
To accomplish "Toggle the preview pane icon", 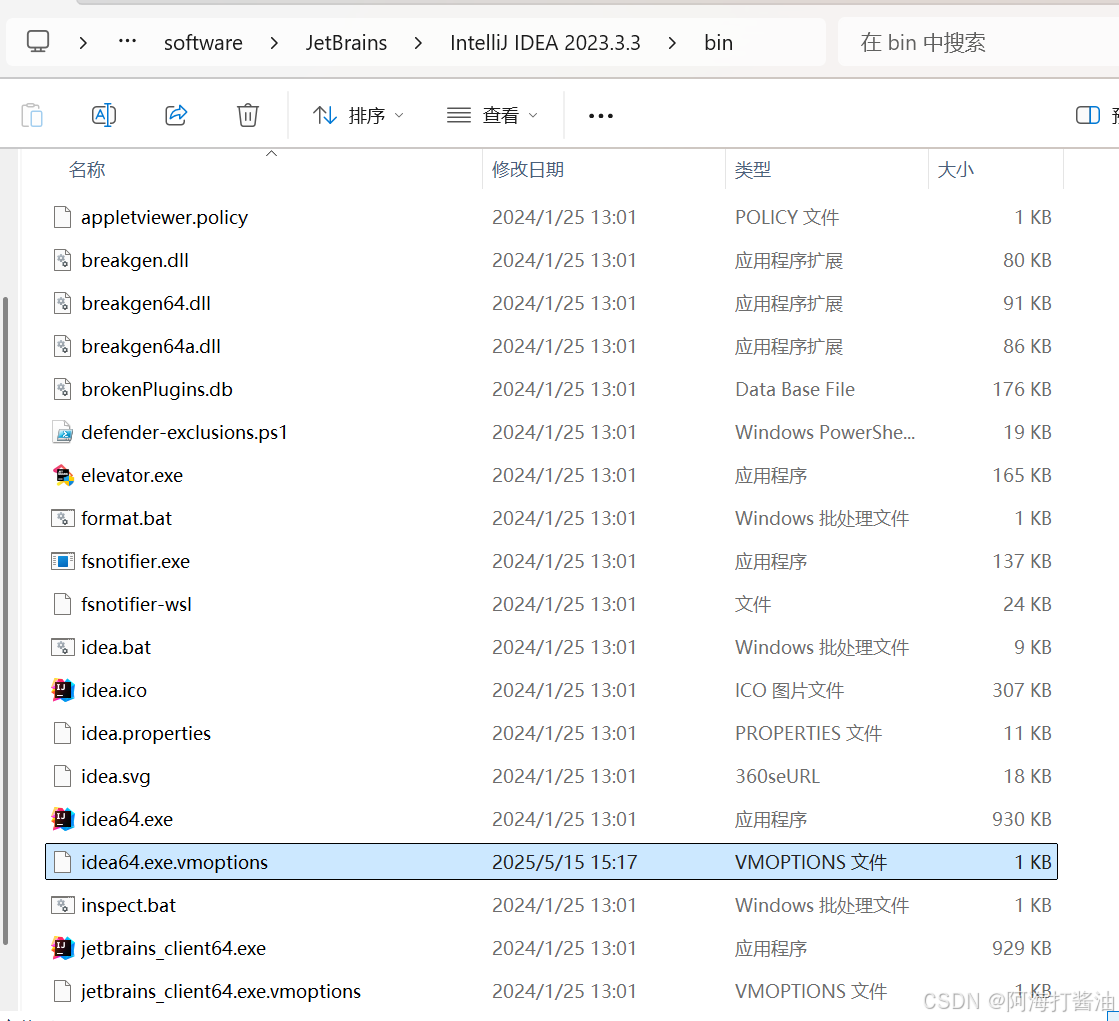I will point(1088,115).
